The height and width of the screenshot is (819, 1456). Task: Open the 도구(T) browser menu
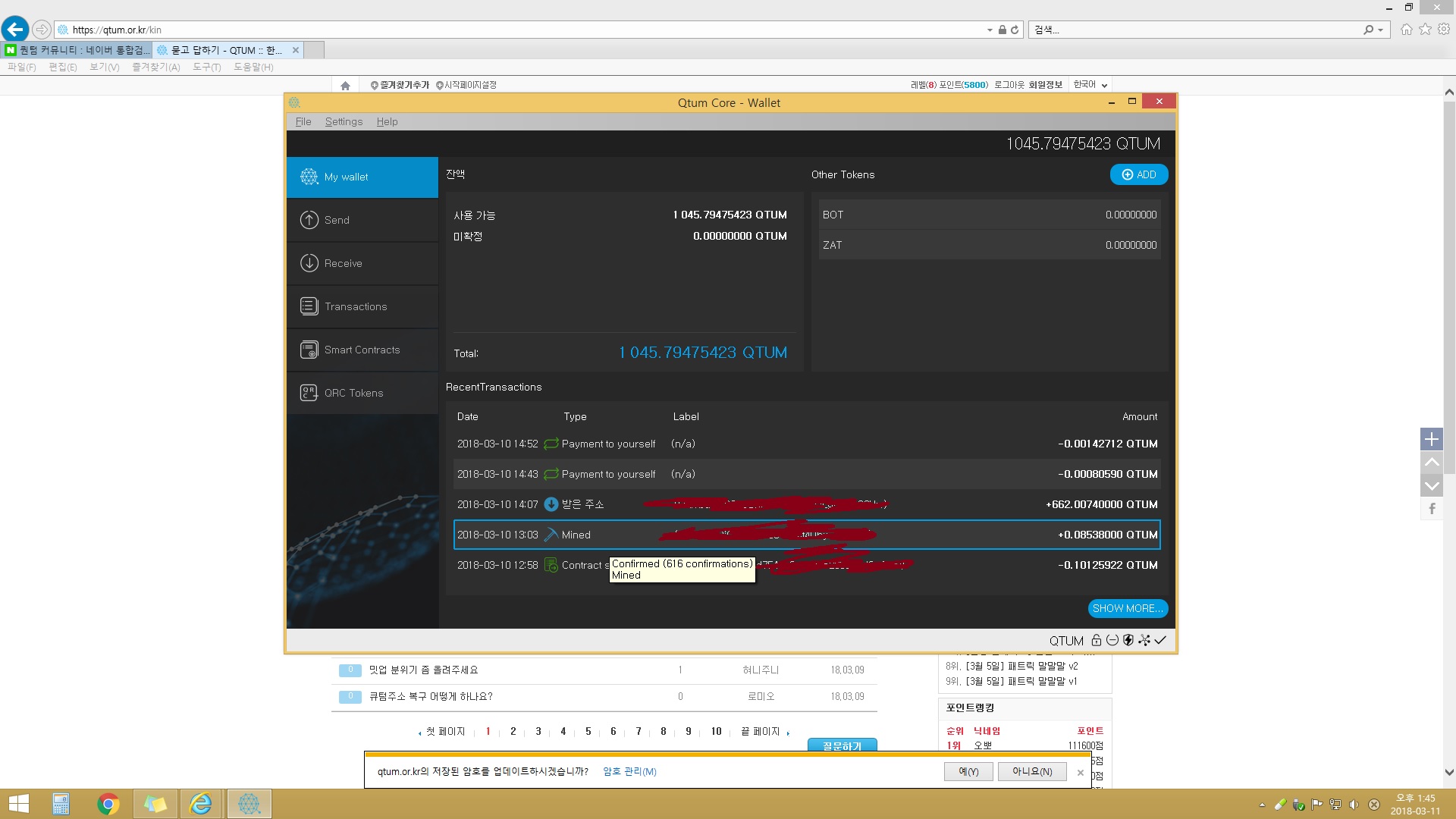tap(206, 67)
